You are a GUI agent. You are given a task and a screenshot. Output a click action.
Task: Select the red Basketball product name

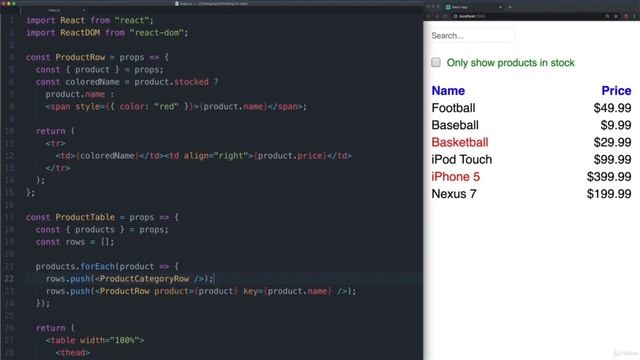coord(460,142)
